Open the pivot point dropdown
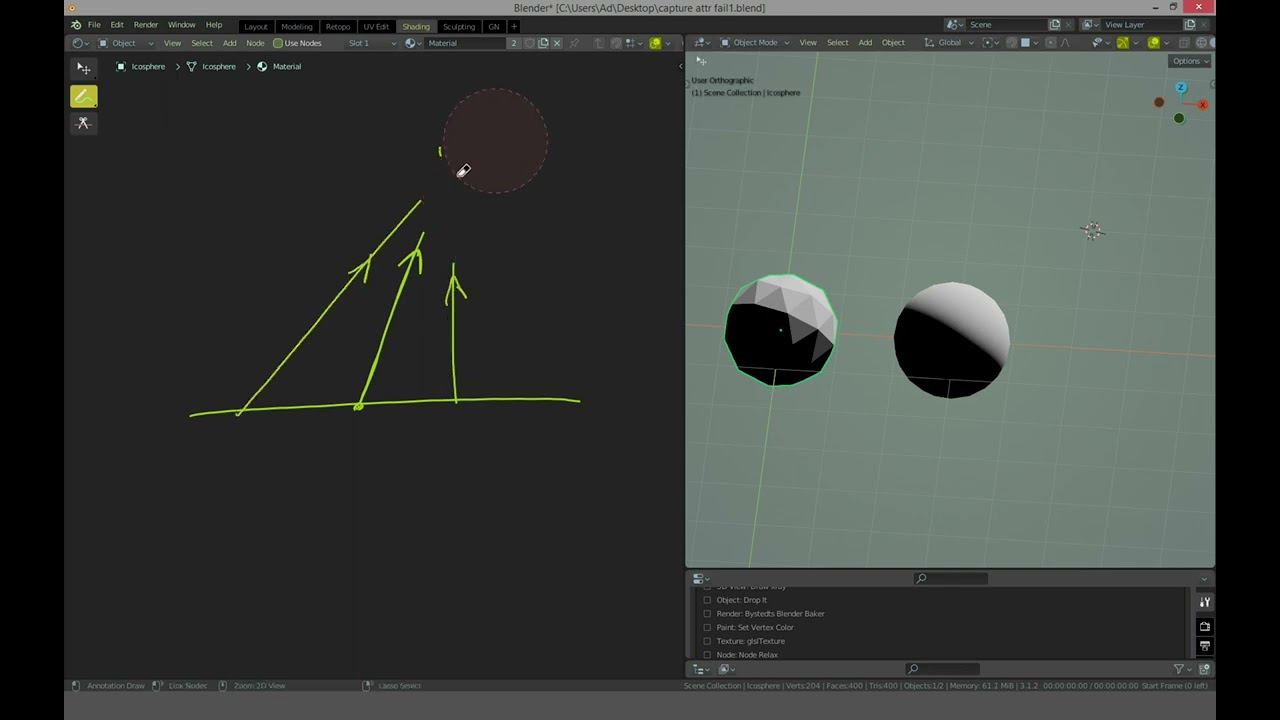The image size is (1280, 720). 991,43
